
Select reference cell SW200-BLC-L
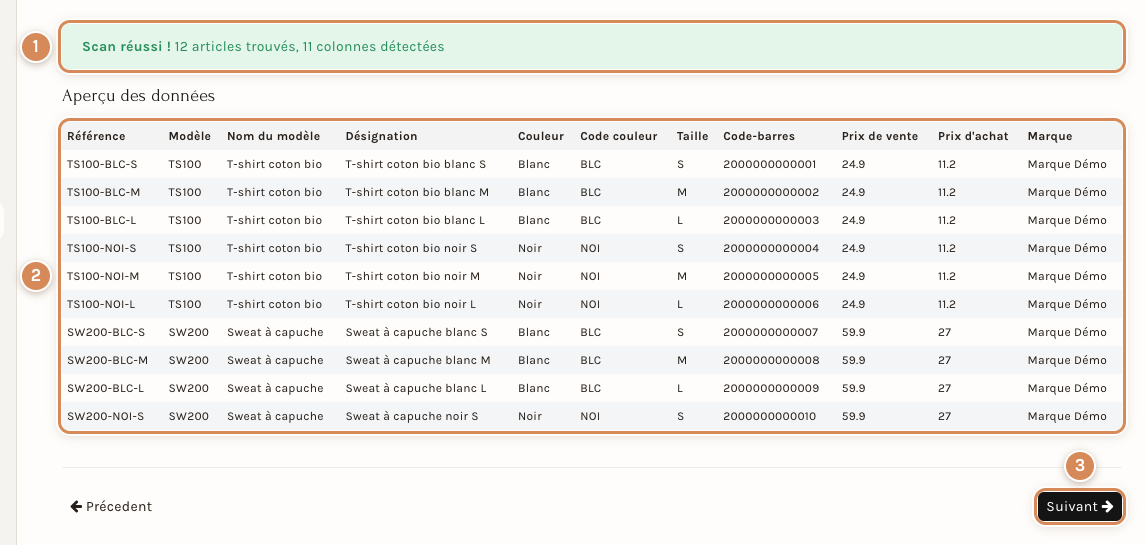coord(105,388)
